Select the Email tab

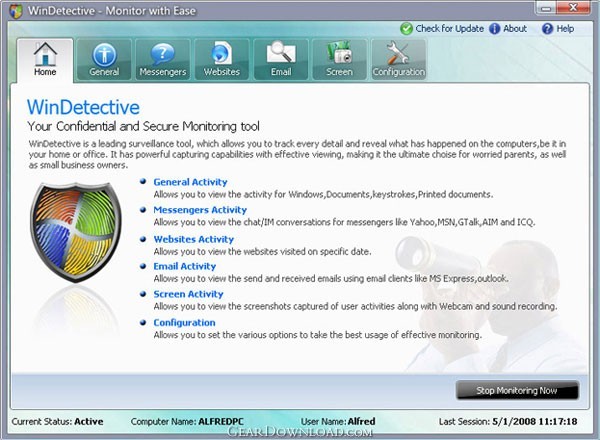pos(281,60)
